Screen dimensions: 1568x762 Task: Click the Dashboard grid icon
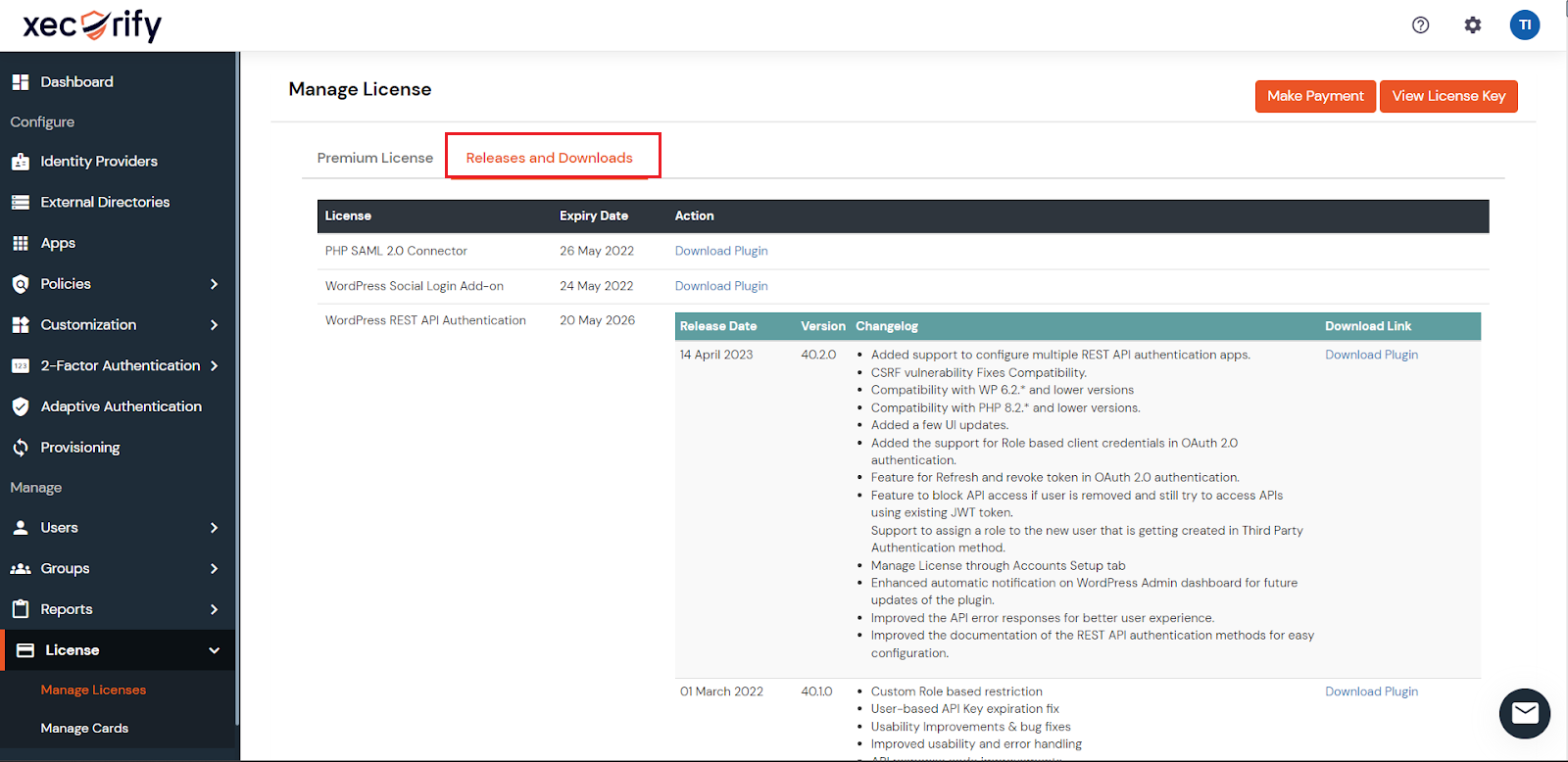tap(20, 82)
